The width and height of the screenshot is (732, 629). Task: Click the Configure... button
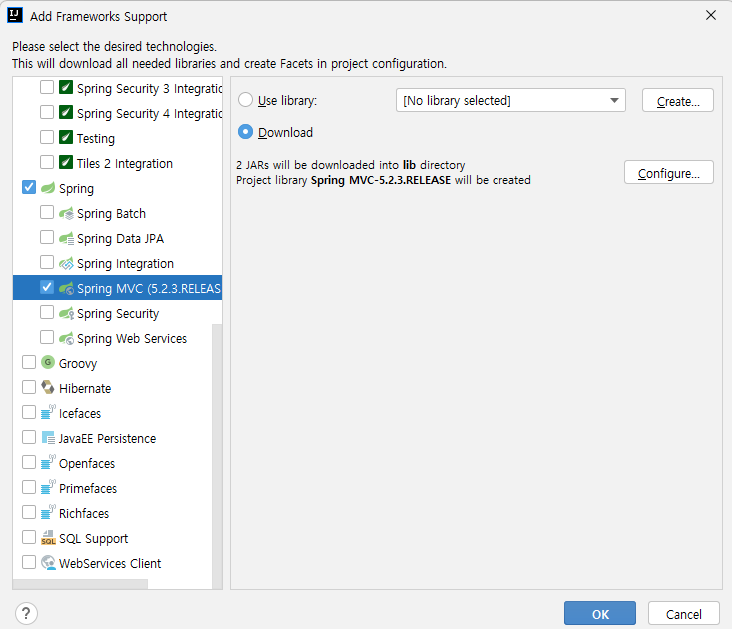[669, 172]
